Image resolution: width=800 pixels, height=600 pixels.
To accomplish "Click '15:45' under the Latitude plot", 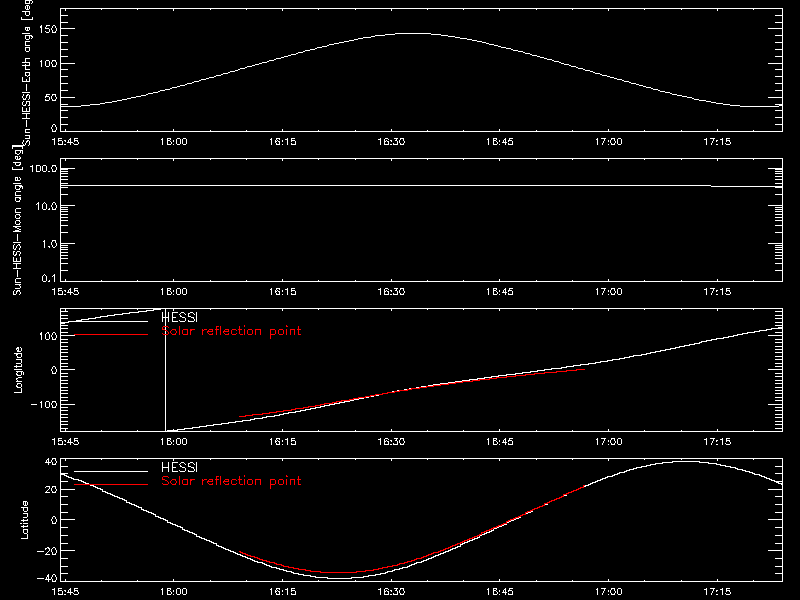I will 65,591.
